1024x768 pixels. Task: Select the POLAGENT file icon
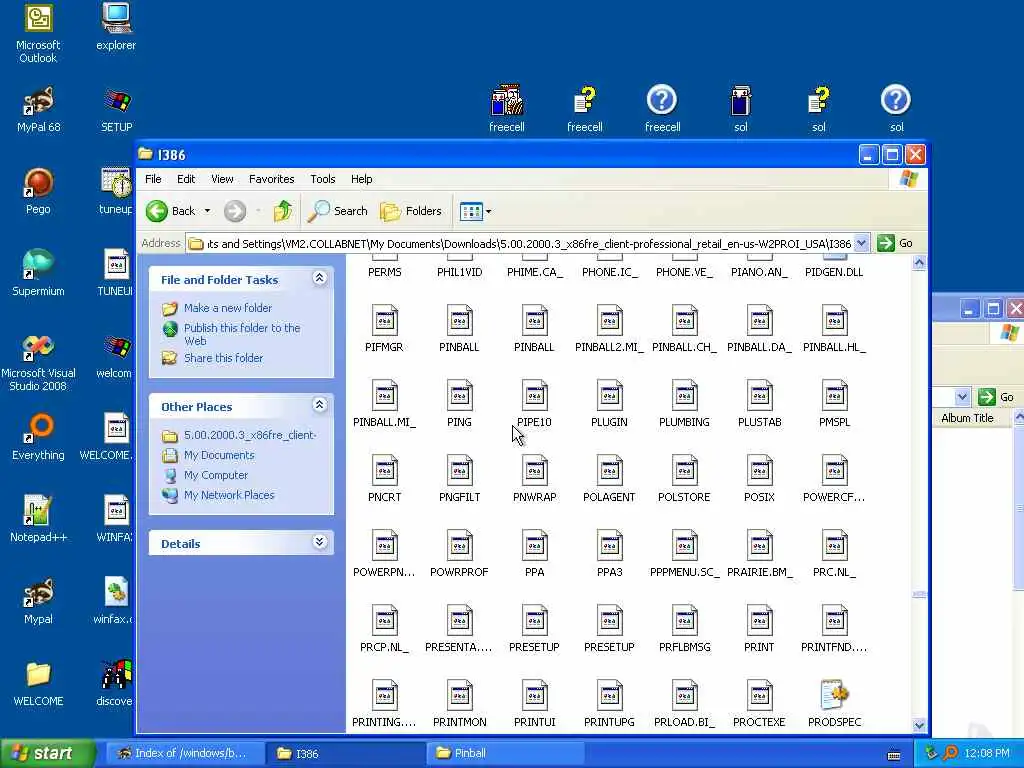tap(609, 471)
